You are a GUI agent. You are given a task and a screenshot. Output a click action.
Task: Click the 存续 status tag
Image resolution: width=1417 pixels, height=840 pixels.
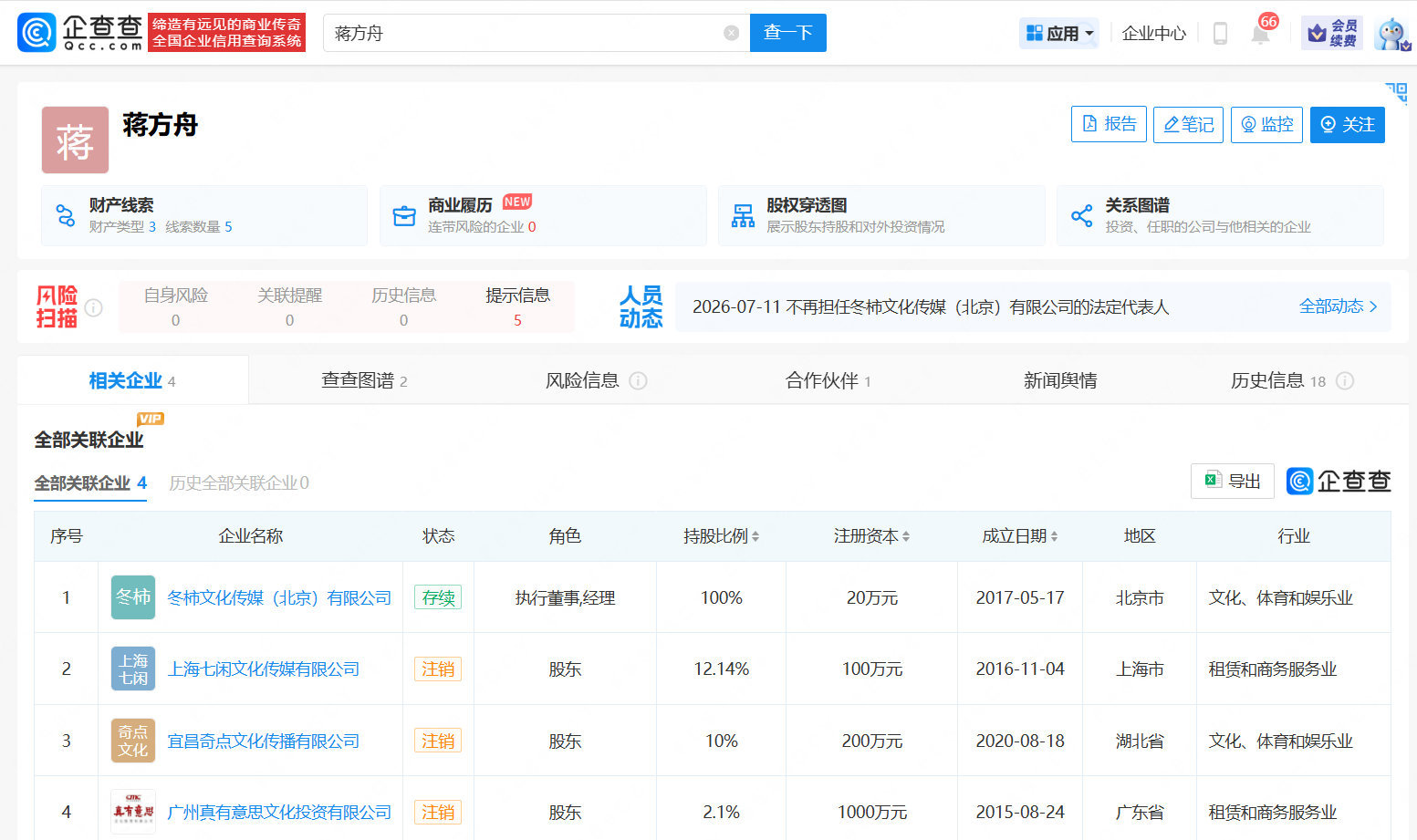(x=438, y=597)
